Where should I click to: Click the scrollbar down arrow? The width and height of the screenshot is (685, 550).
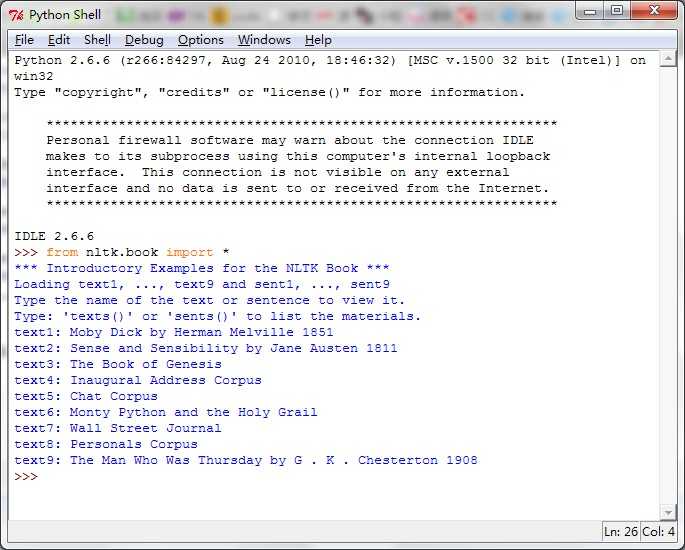point(668,512)
